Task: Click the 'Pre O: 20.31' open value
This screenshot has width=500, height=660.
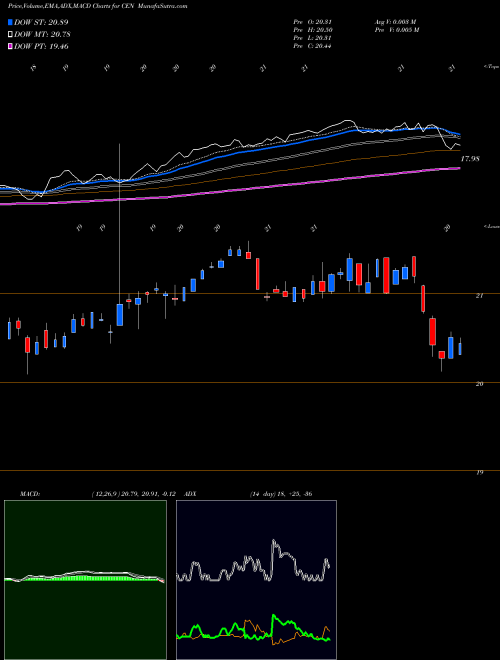Action: [x=312, y=22]
